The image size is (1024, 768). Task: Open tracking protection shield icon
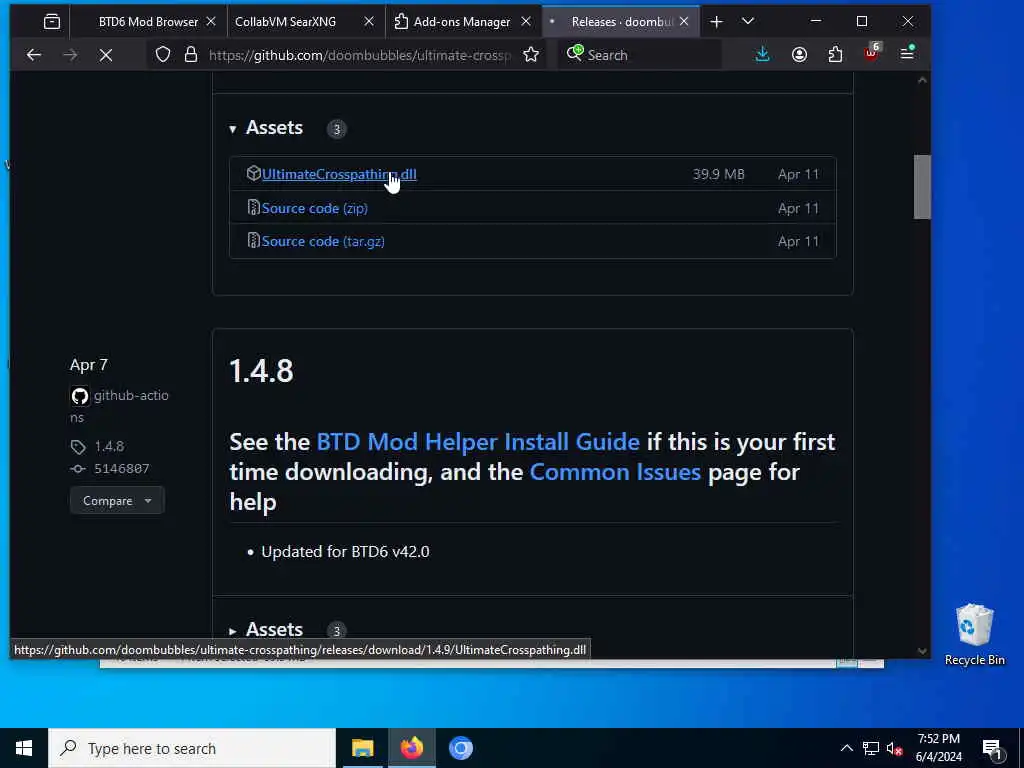[x=163, y=55]
